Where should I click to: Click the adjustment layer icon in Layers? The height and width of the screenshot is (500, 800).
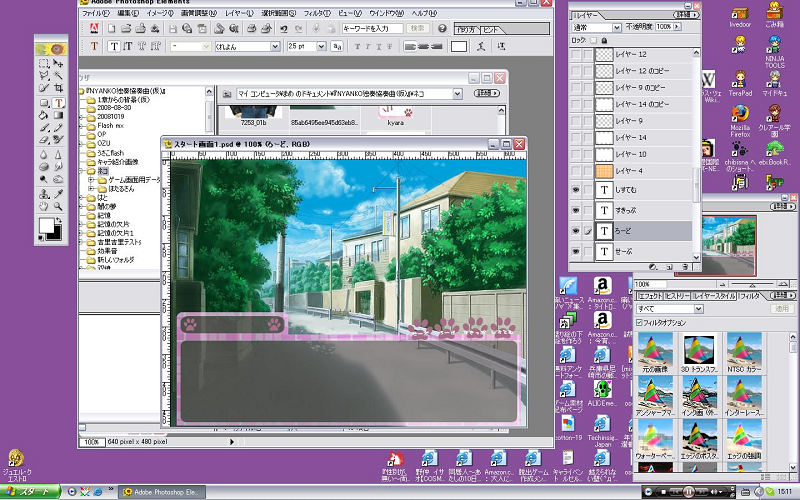pyautogui.click(x=652, y=267)
